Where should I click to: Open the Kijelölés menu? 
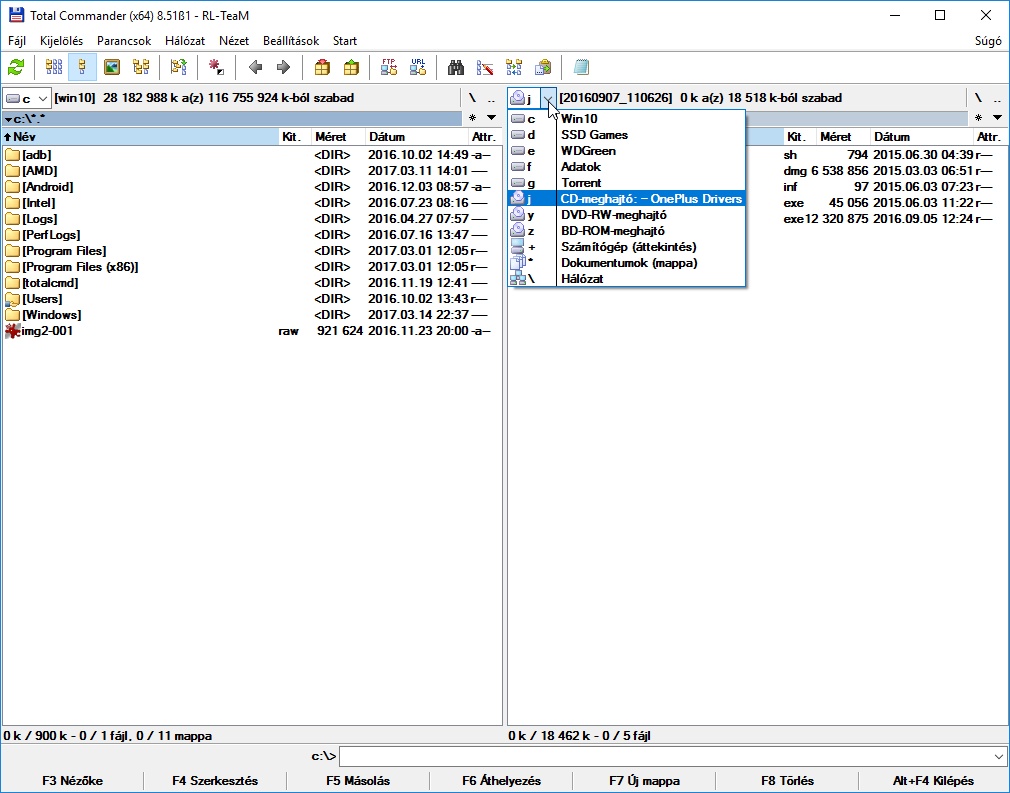[x=61, y=41]
